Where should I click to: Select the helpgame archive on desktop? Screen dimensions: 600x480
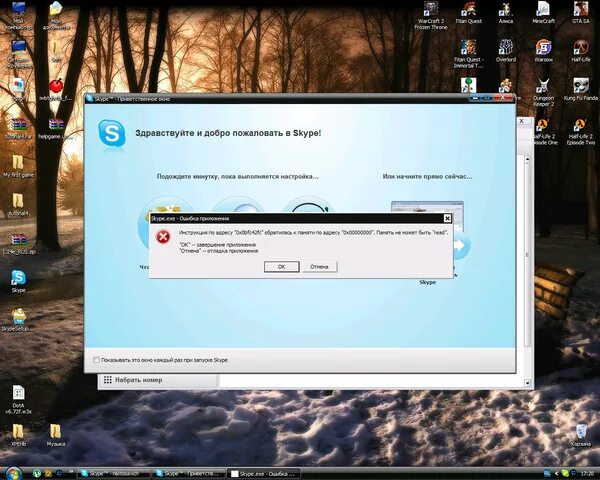(x=56, y=128)
